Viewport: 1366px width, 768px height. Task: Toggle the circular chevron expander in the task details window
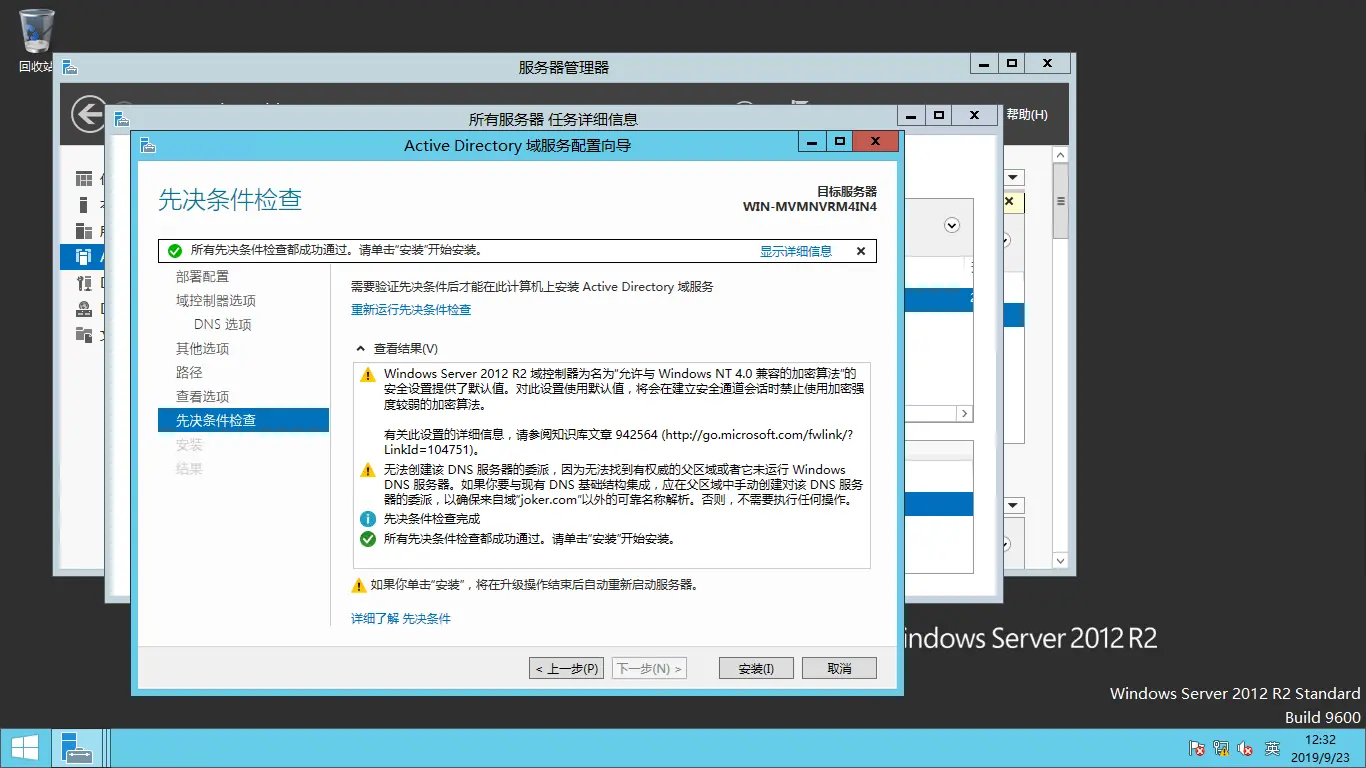tap(952, 226)
